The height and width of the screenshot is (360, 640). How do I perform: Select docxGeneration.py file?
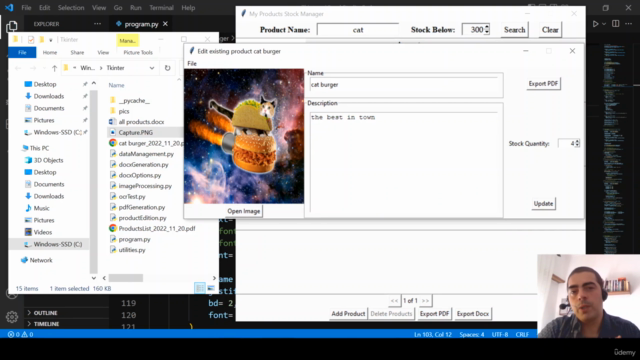(x=143, y=164)
